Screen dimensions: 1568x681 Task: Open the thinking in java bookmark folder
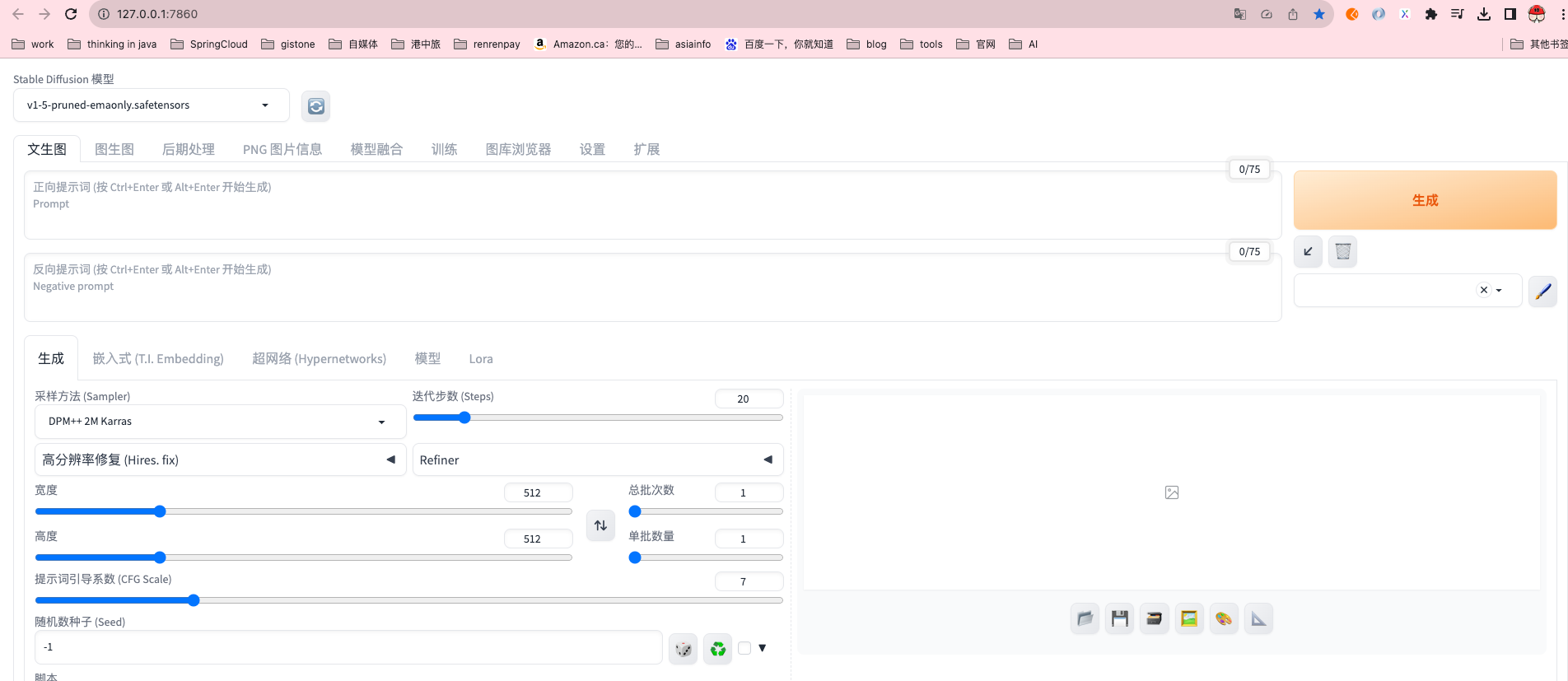(112, 44)
